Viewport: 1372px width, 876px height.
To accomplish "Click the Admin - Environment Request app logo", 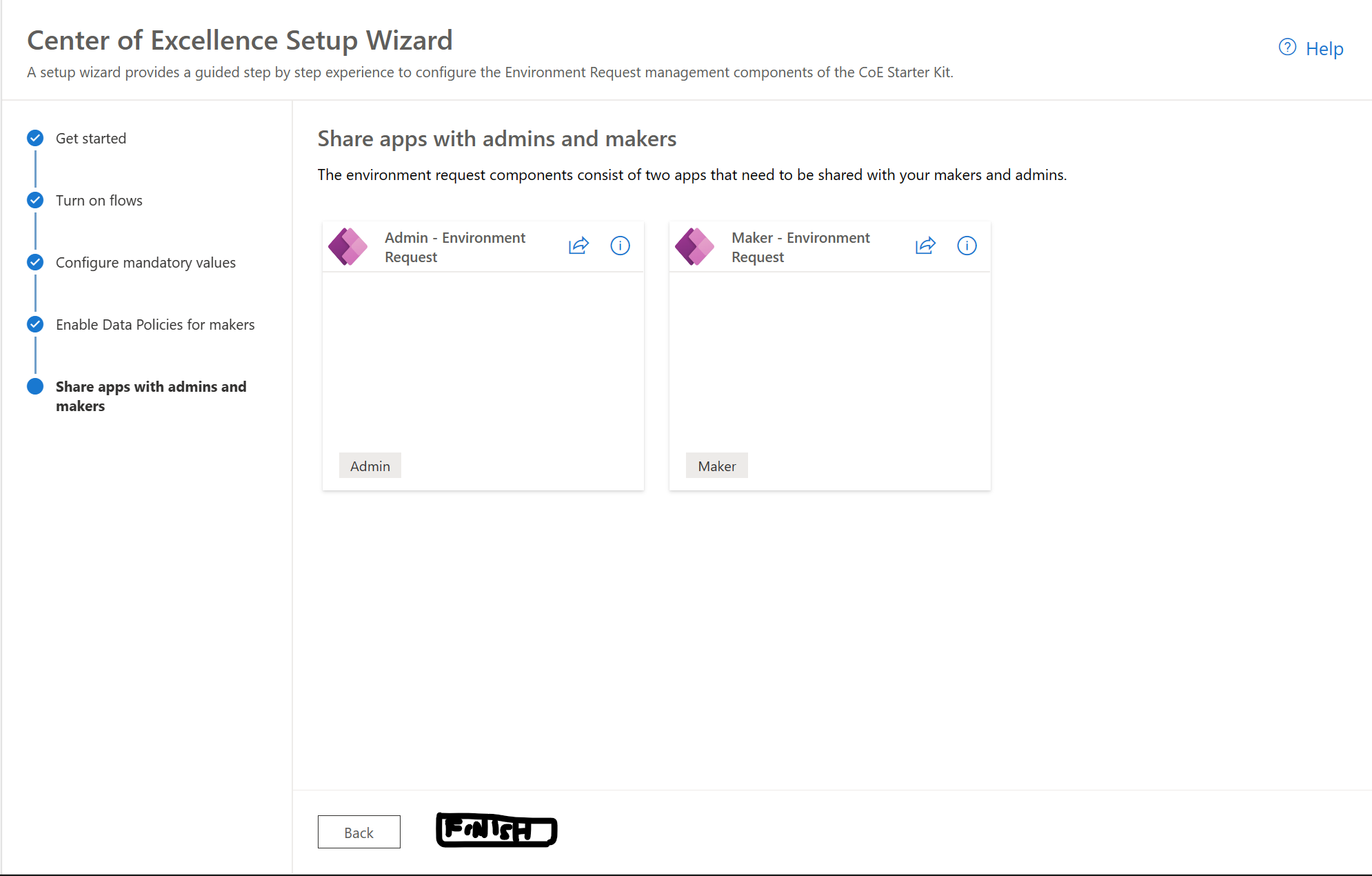I will pyautogui.click(x=347, y=246).
